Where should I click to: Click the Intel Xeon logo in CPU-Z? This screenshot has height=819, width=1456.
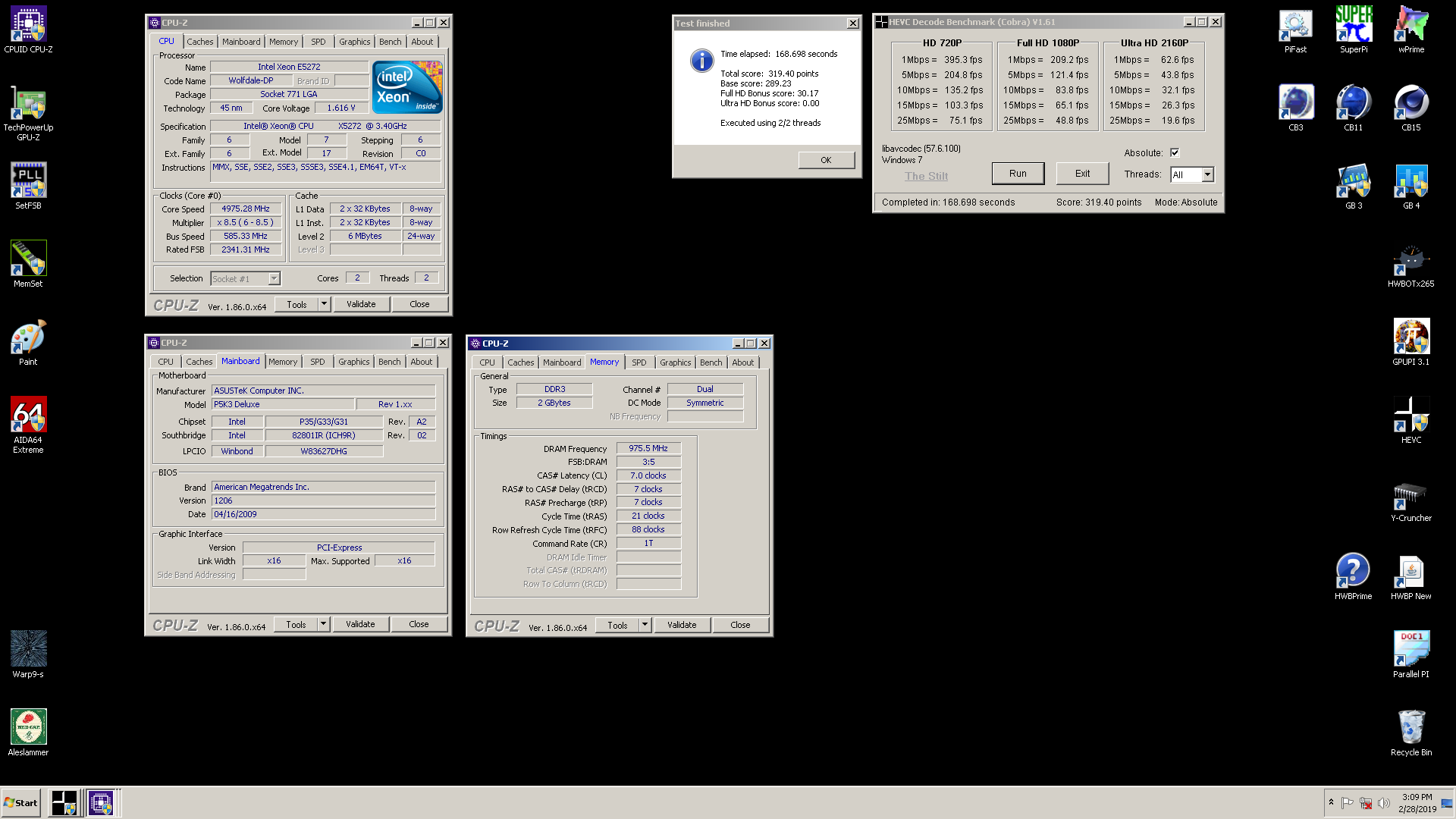tap(407, 87)
